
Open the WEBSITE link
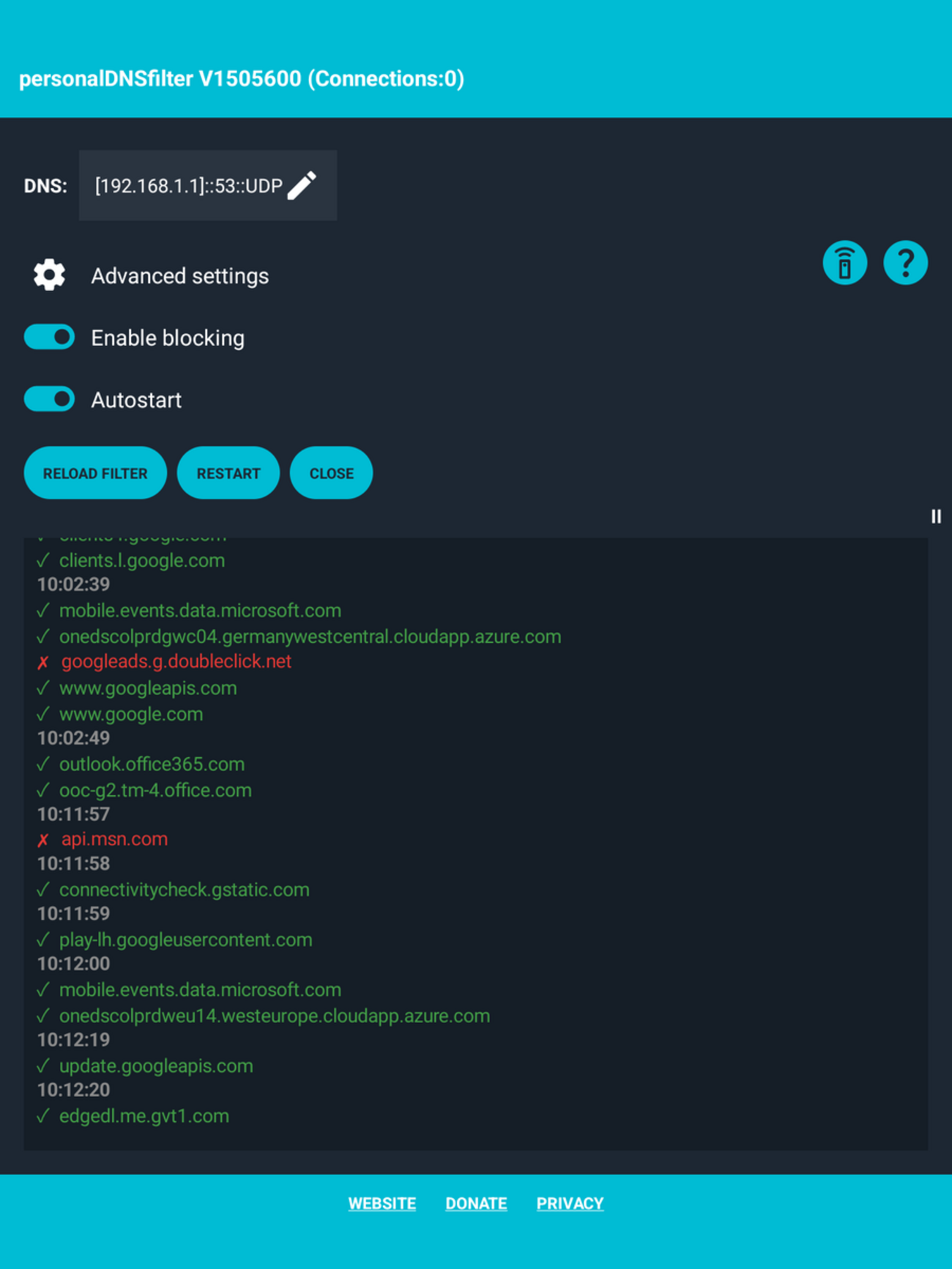point(382,1203)
